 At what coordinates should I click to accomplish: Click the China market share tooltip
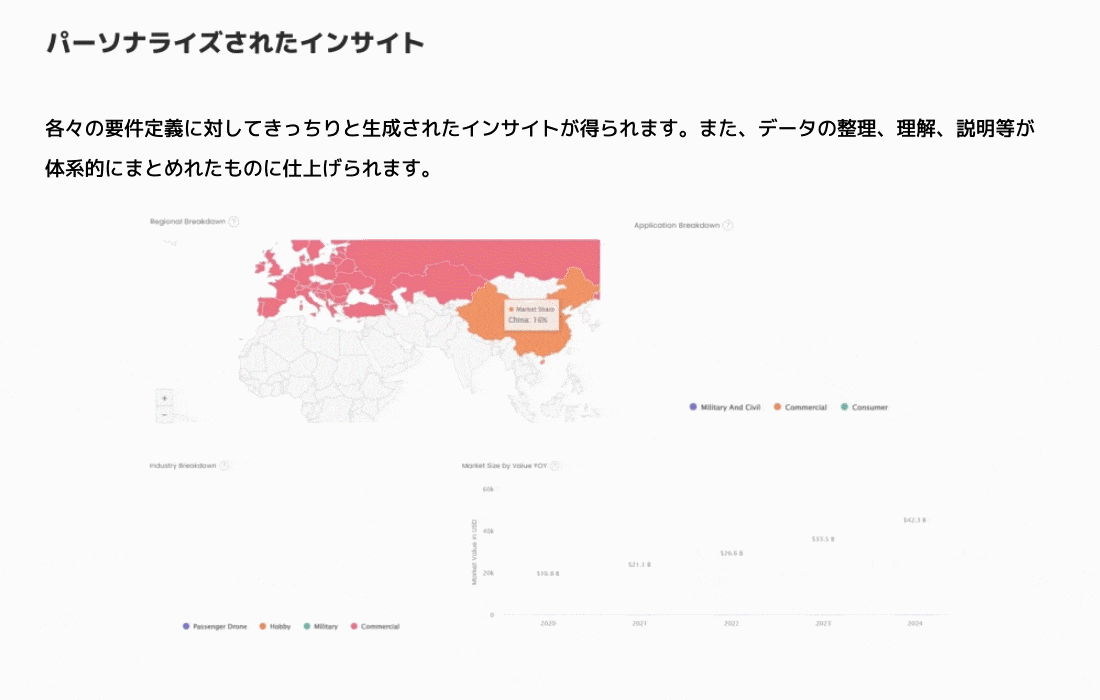[x=532, y=314]
